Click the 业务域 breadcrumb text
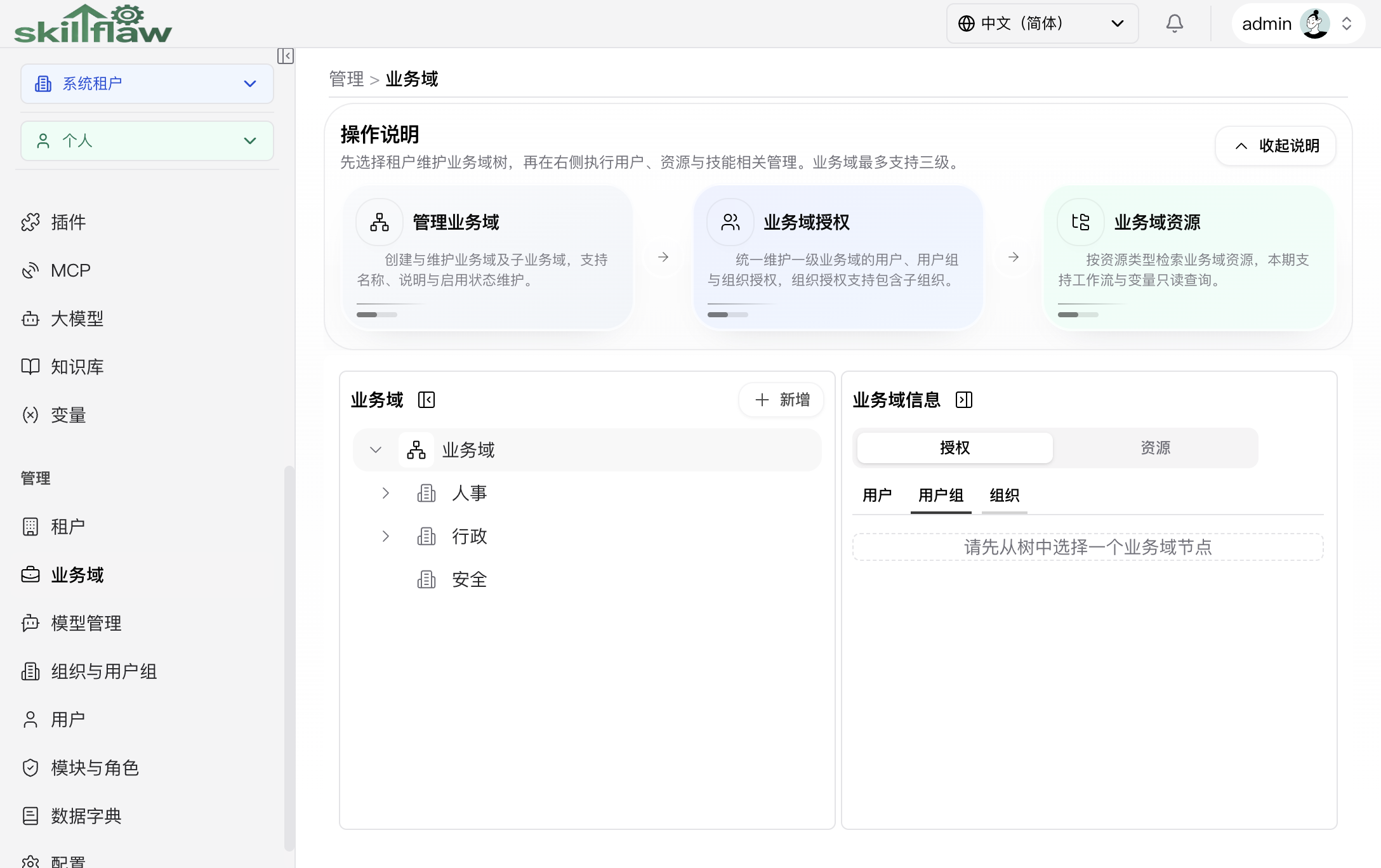This screenshot has width=1381, height=868. 412,79
